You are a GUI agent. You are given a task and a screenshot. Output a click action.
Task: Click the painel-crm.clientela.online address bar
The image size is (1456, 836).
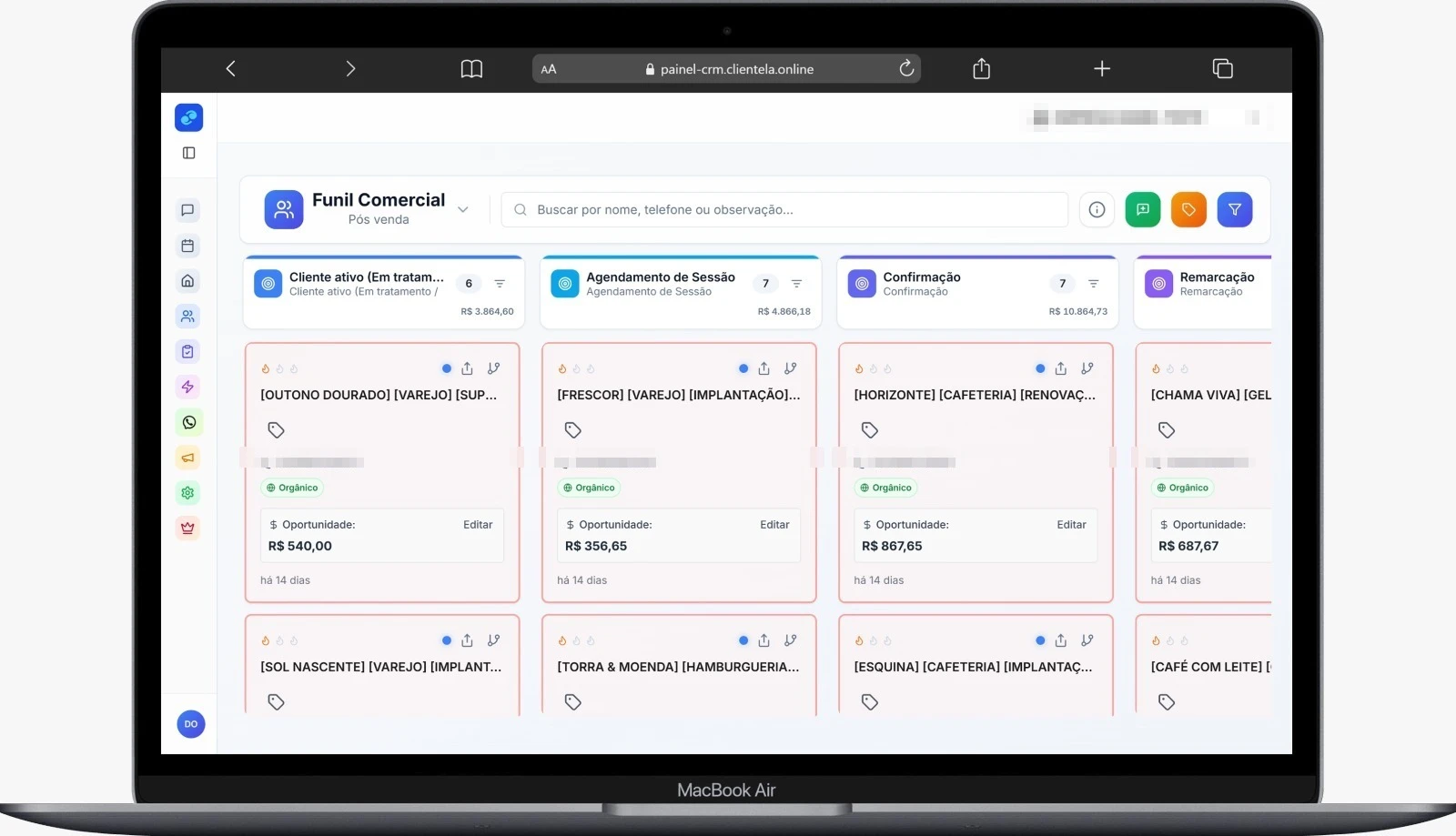coord(726,69)
